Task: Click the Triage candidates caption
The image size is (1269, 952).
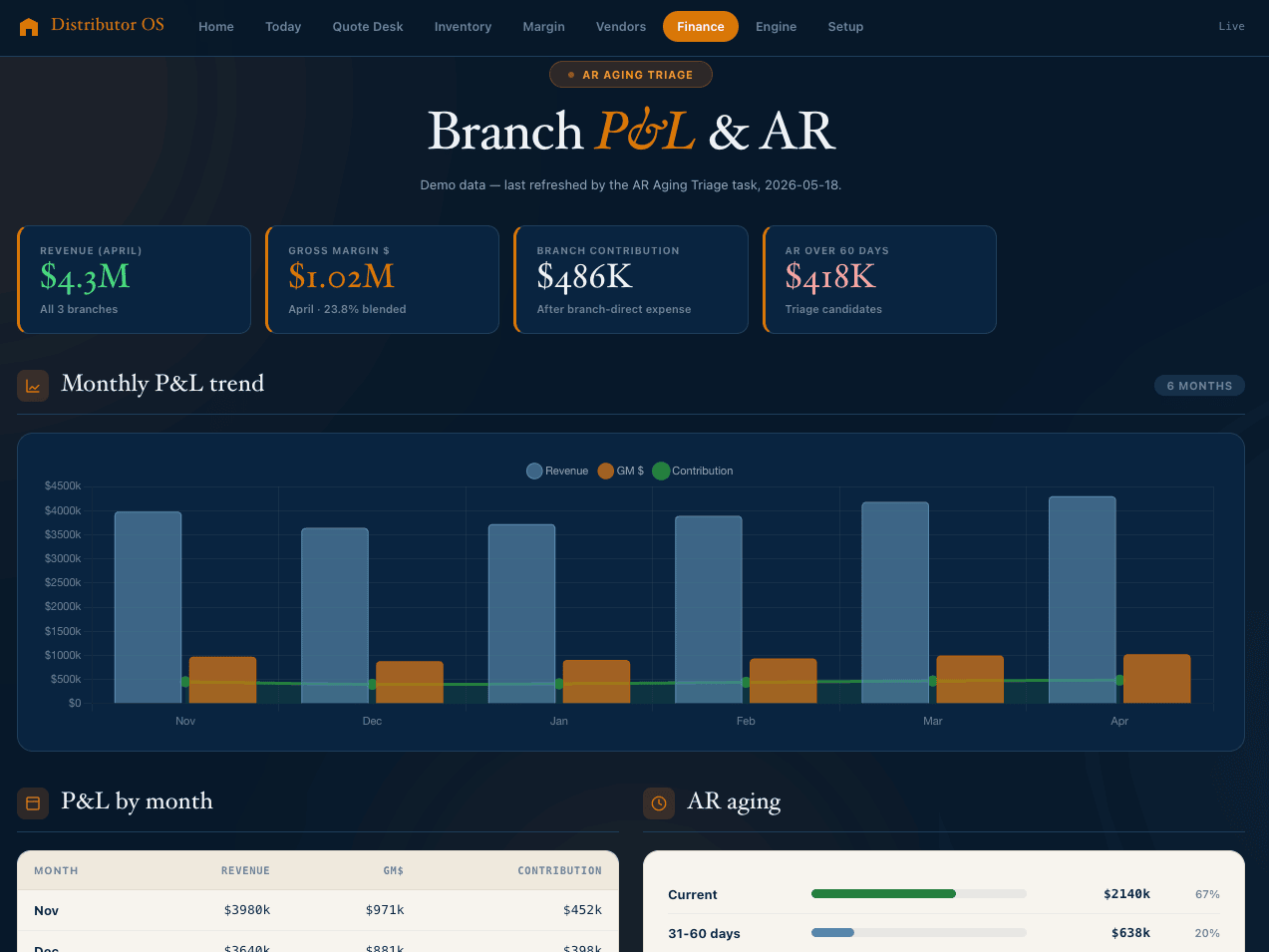Action: tap(833, 309)
